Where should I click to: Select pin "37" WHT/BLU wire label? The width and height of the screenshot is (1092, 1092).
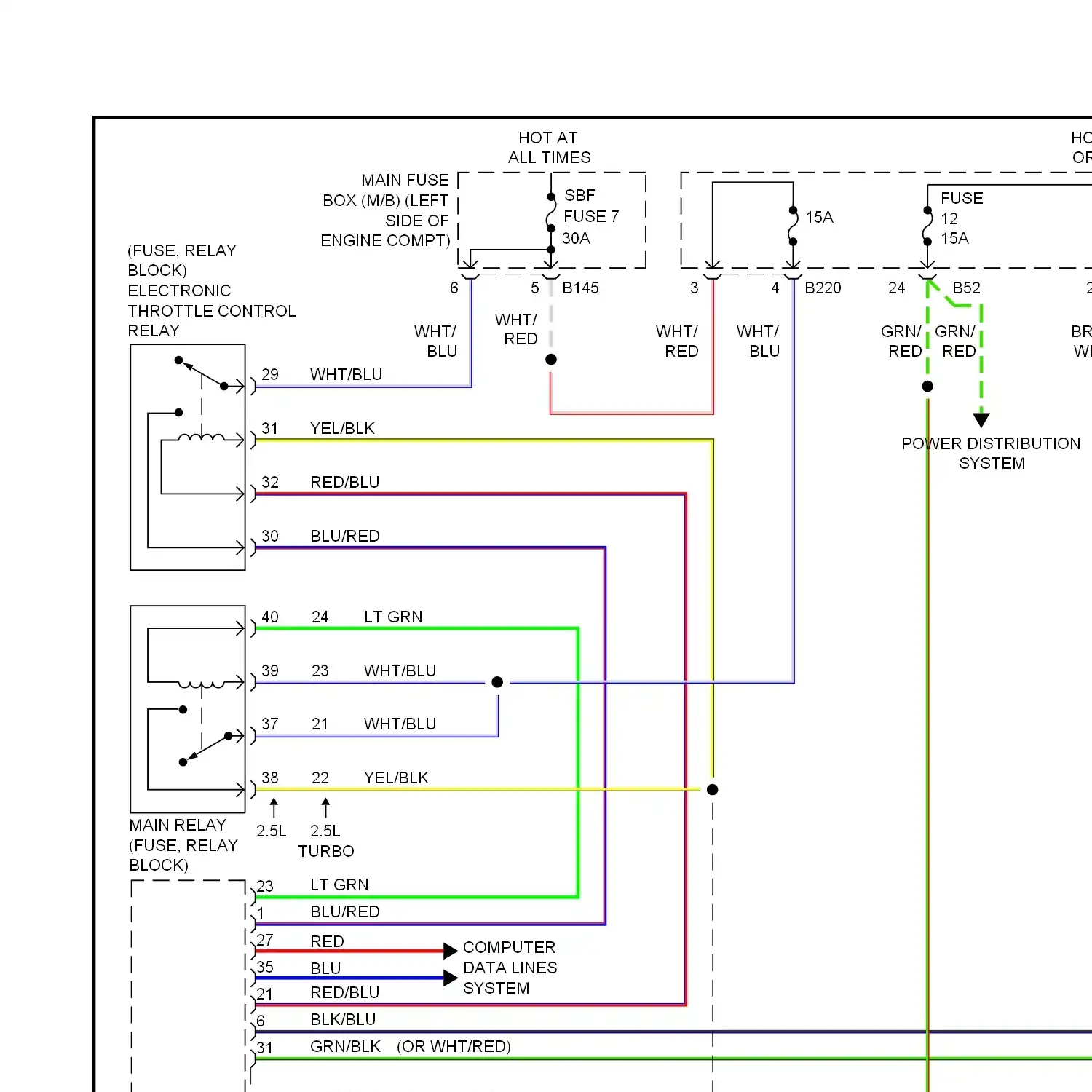point(400,724)
